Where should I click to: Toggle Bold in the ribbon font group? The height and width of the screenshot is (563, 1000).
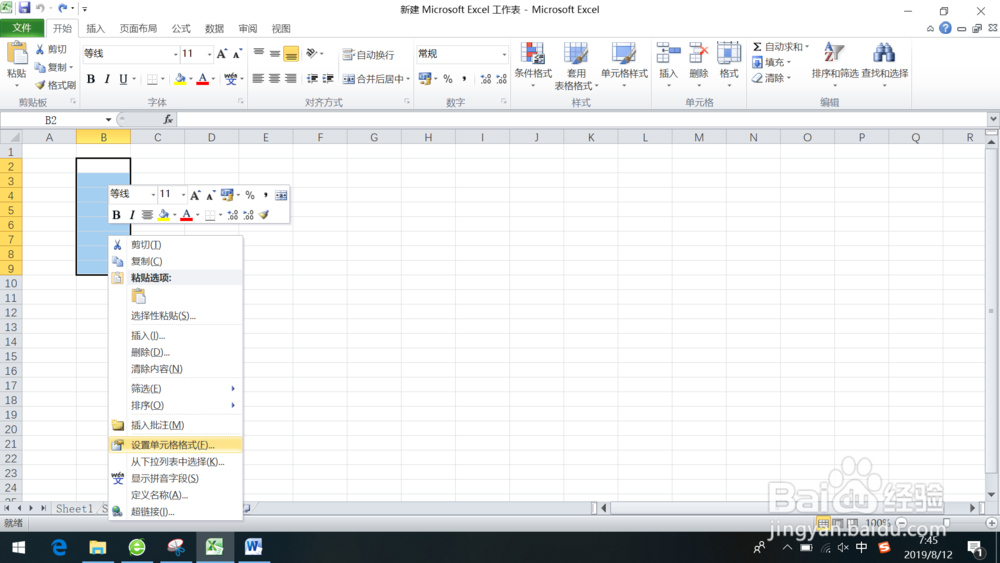[x=91, y=79]
